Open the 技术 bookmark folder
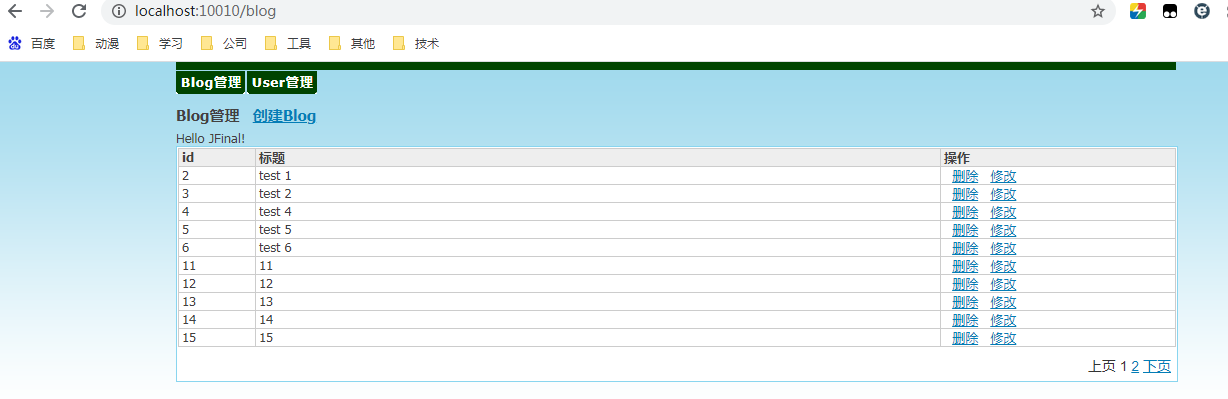The image size is (1228, 399). [416, 43]
